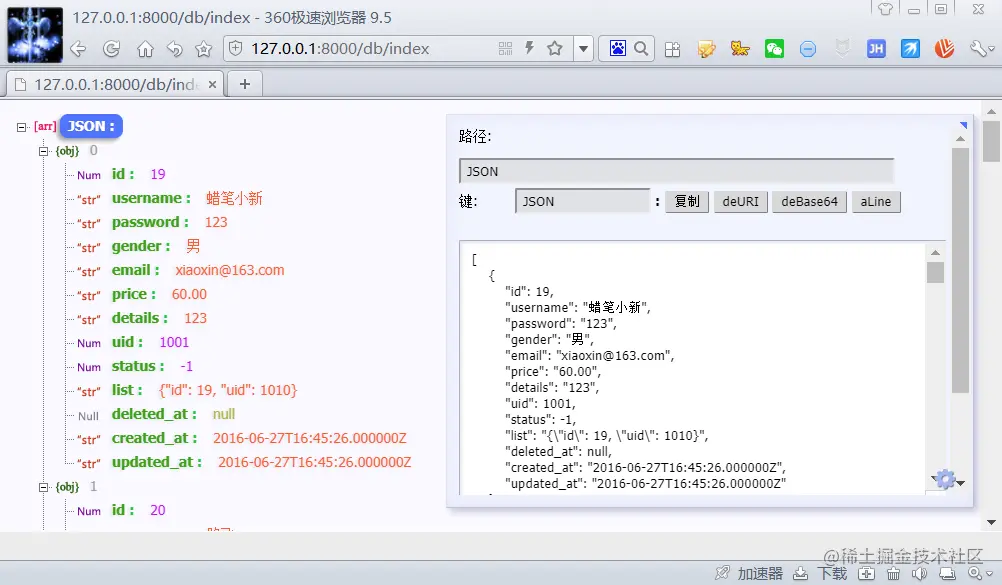
Task: Click the gray shield extension icon
Action: pos(843,49)
